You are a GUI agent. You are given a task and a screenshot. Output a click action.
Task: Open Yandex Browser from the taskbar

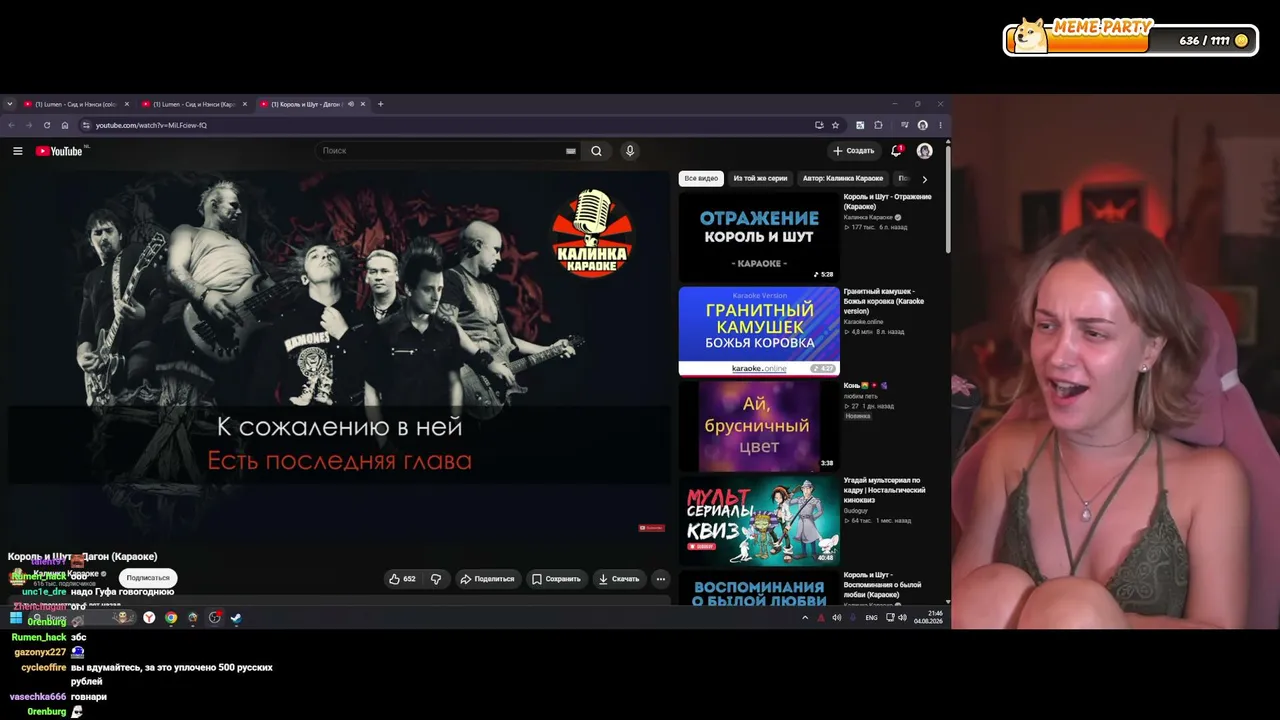point(149,618)
